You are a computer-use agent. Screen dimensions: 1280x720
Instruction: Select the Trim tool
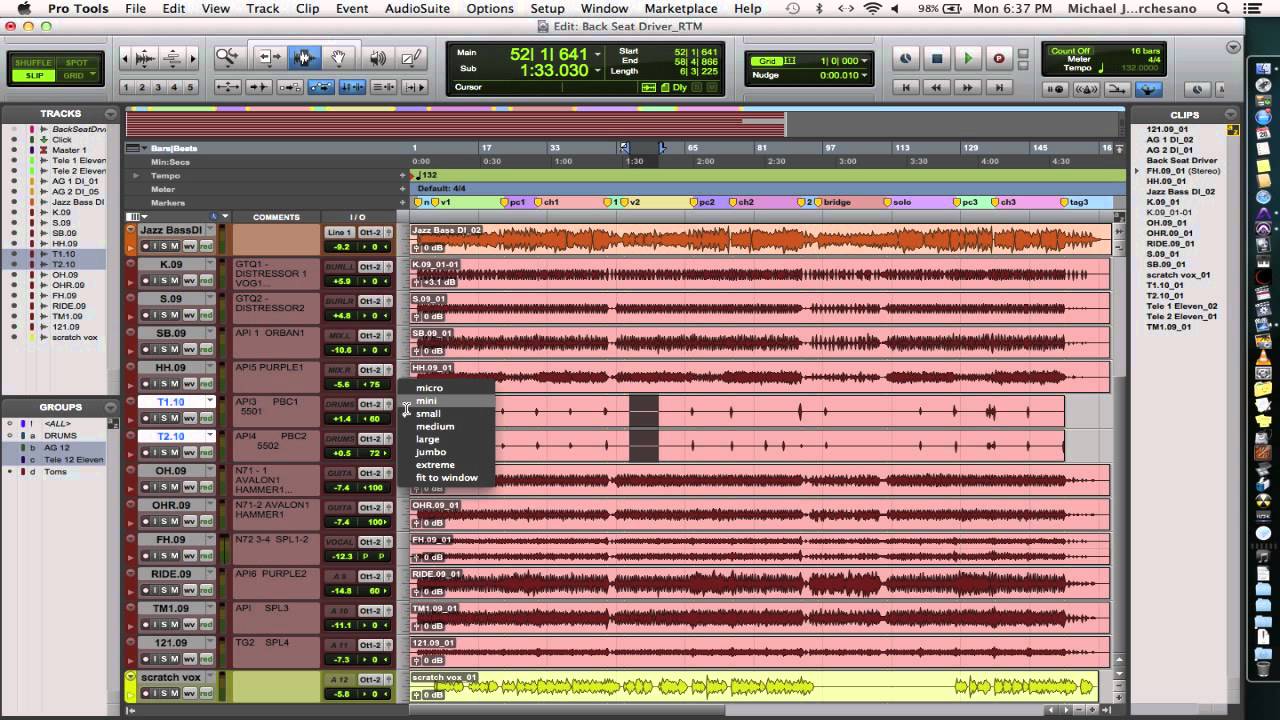[269, 58]
